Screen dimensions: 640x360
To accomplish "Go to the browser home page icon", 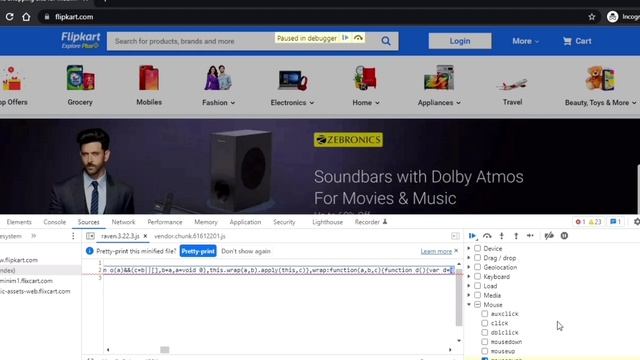I will click(x=26, y=17).
